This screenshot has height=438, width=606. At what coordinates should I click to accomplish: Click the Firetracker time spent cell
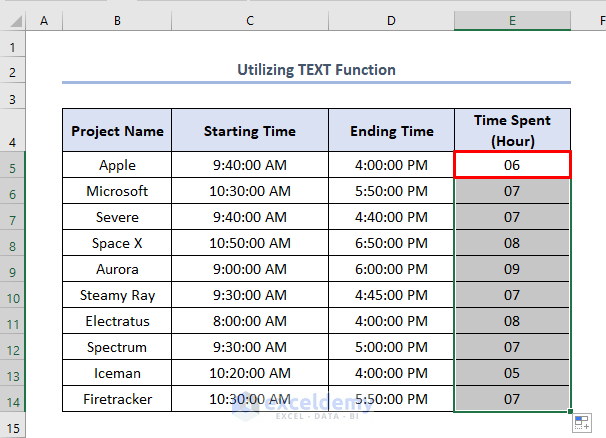(512, 399)
